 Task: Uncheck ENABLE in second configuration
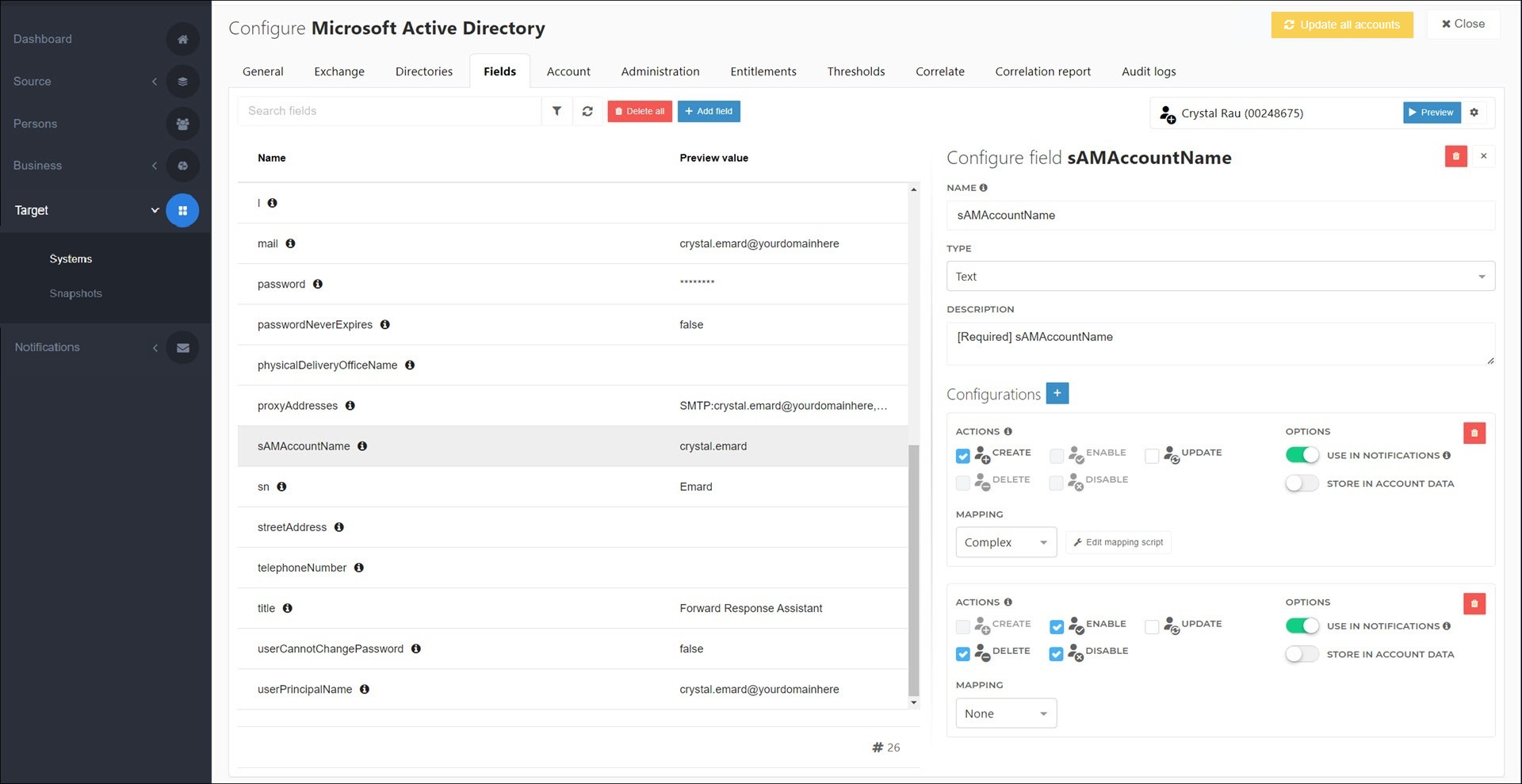pos(1056,627)
